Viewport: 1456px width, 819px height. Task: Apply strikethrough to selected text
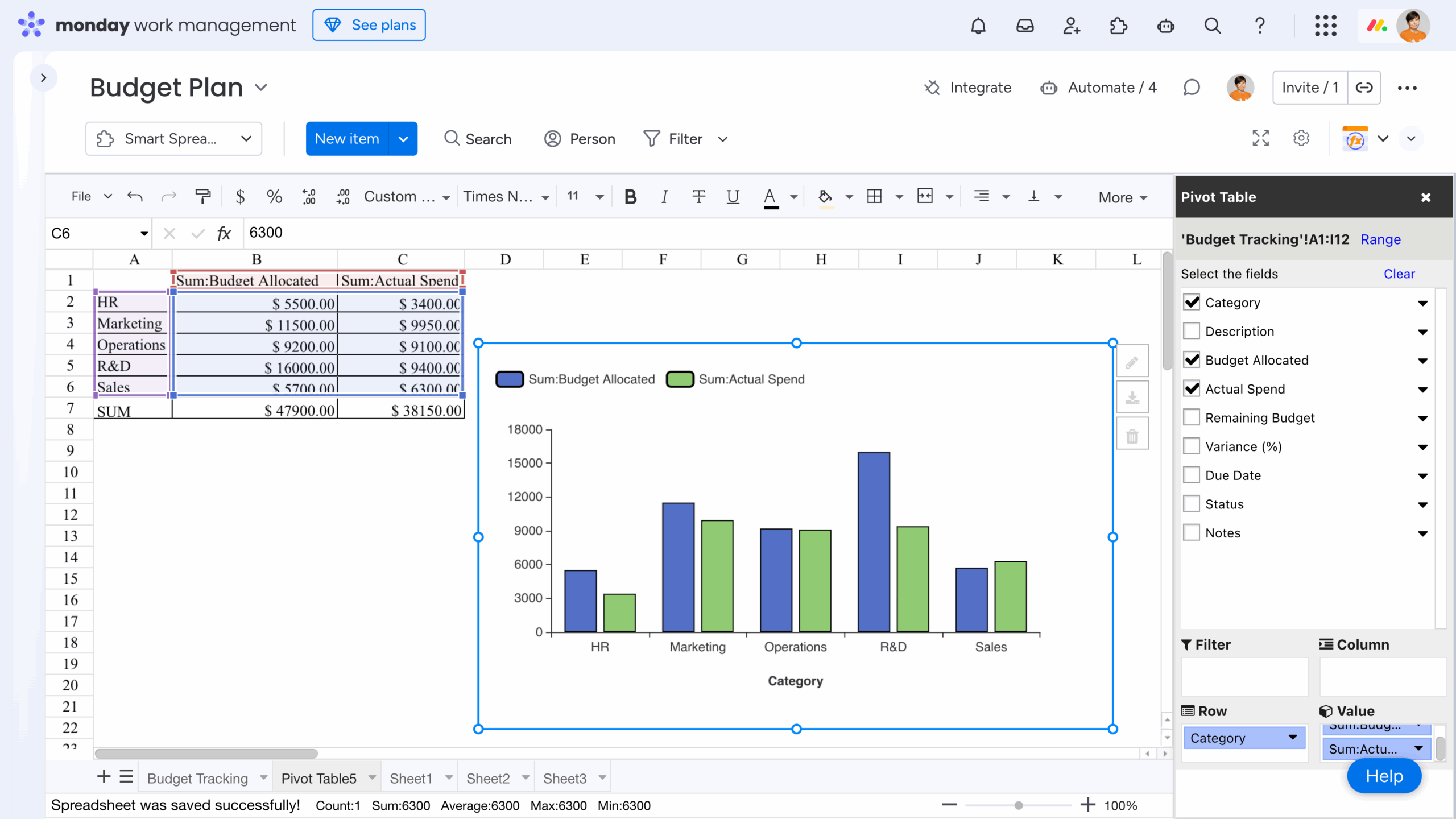[698, 197]
